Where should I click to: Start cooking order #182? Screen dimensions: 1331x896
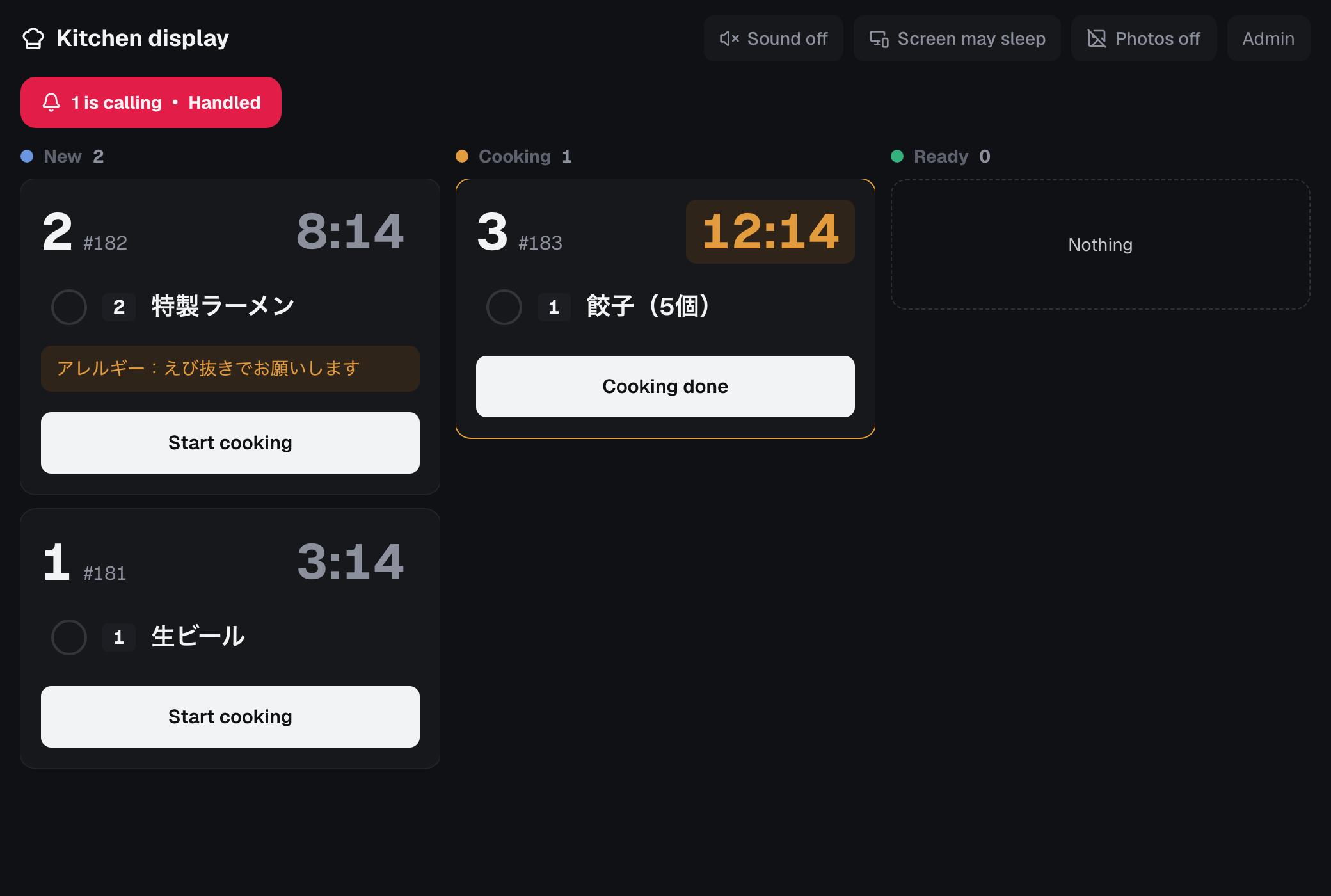coord(230,443)
